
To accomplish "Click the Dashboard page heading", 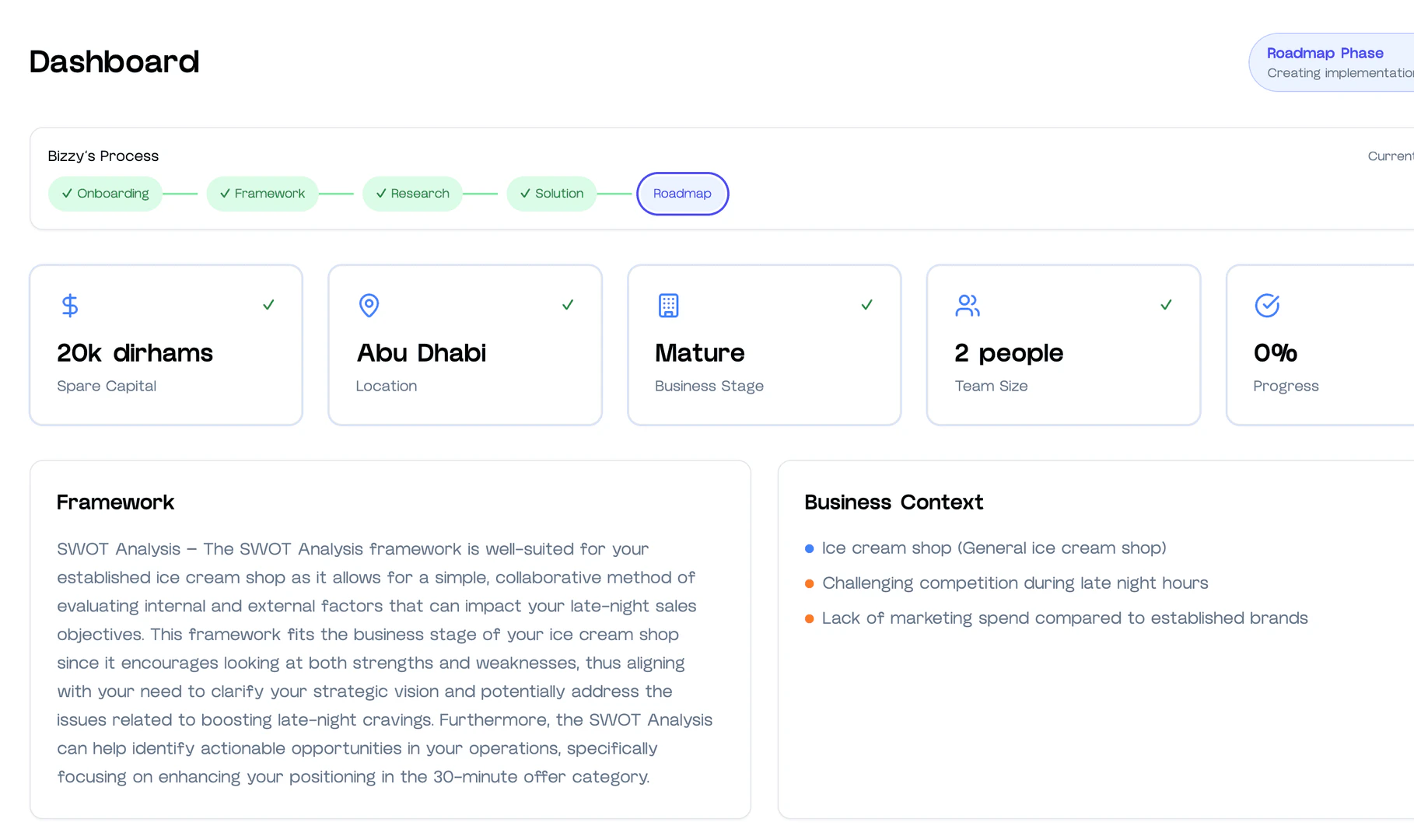I will tap(114, 62).
